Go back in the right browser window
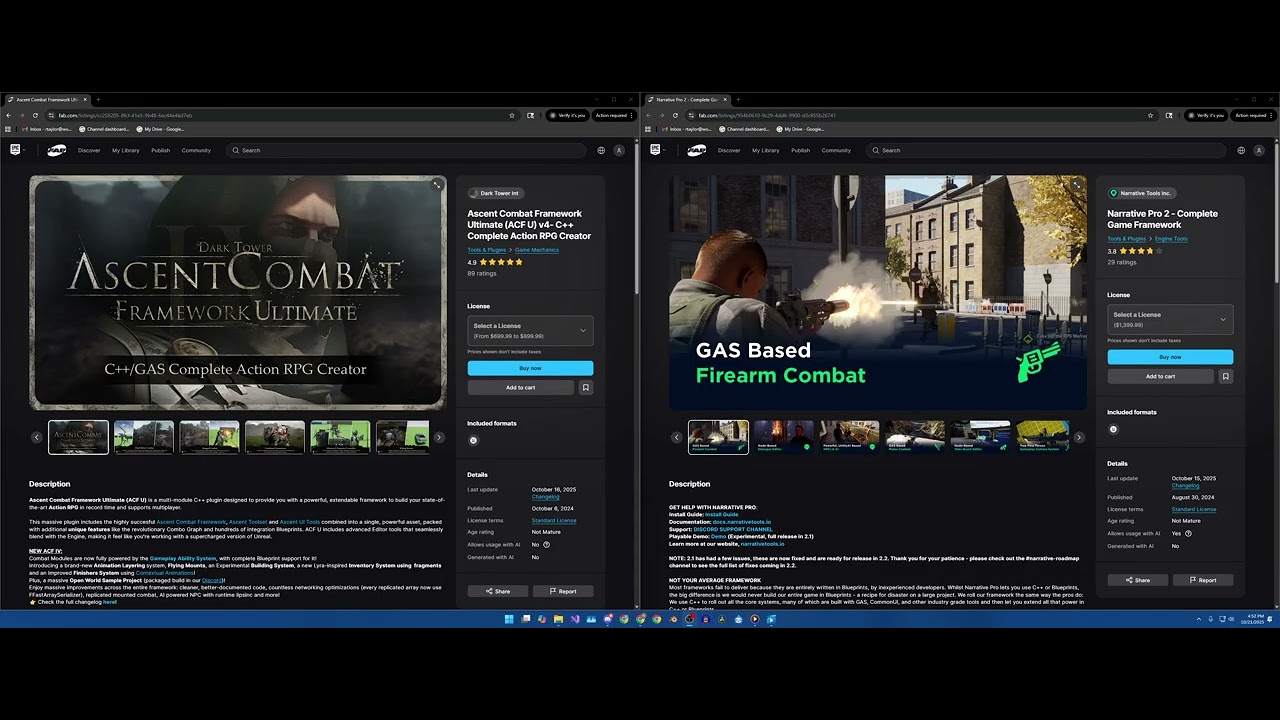The image size is (1280, 720). point(649,115)
